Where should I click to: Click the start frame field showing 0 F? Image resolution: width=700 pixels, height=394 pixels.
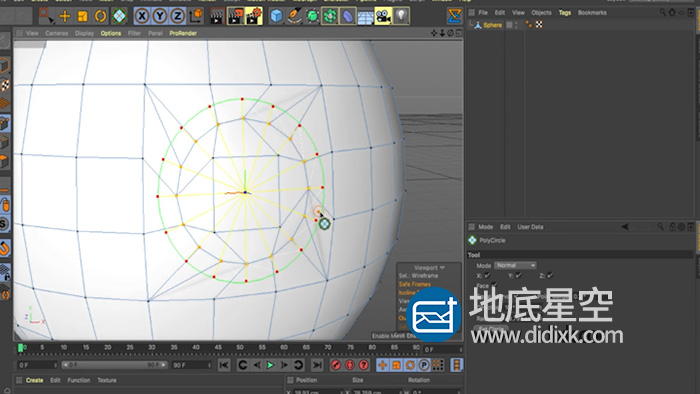(x=38, y=365)
